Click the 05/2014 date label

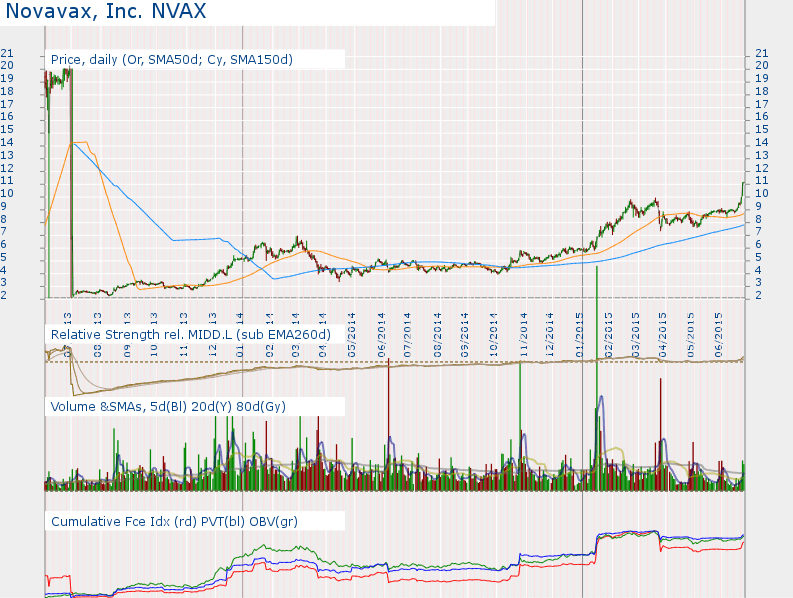(350, 335)
